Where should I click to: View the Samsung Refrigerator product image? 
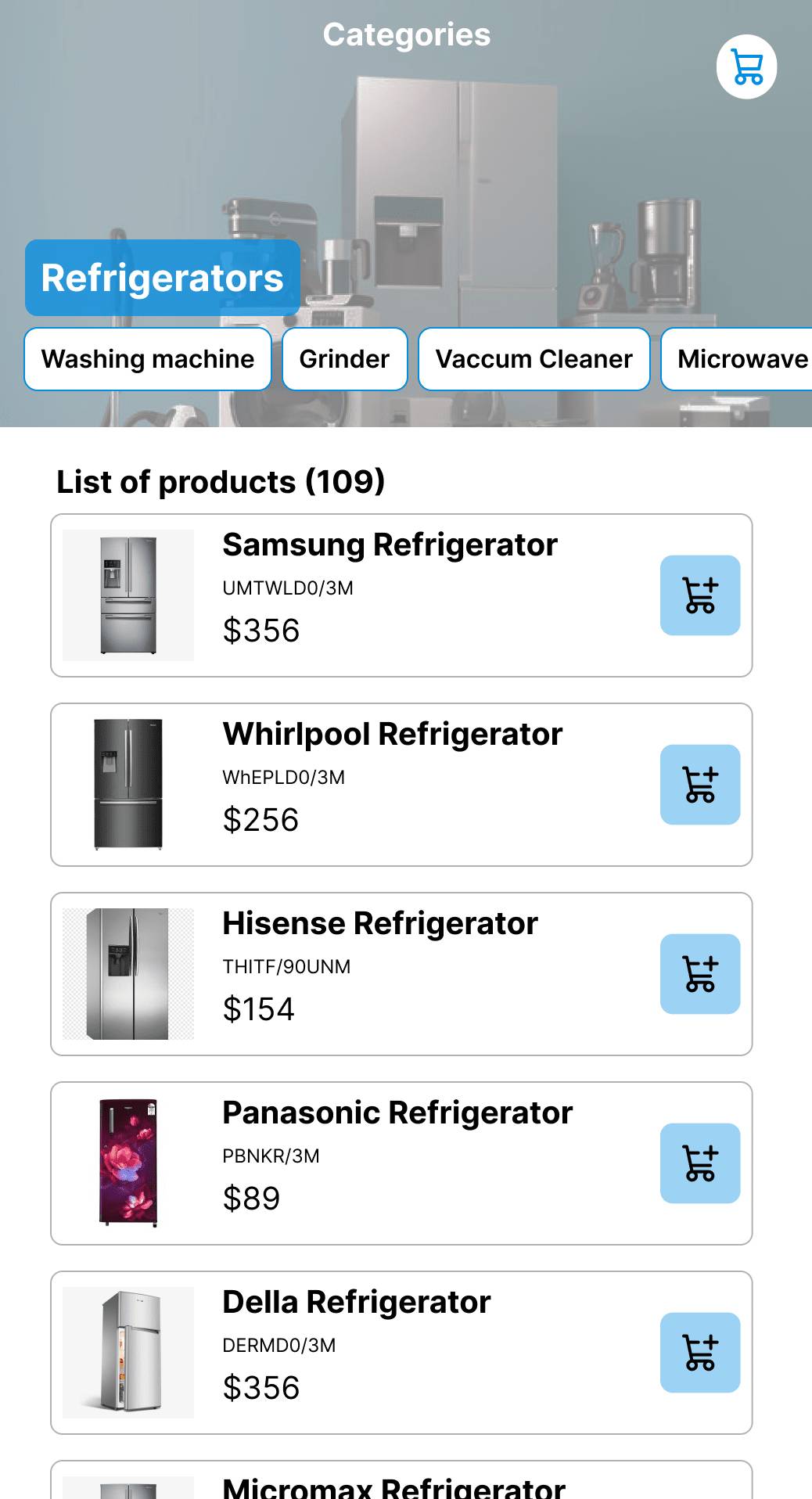pyautogui.click(x=128, y=595)
